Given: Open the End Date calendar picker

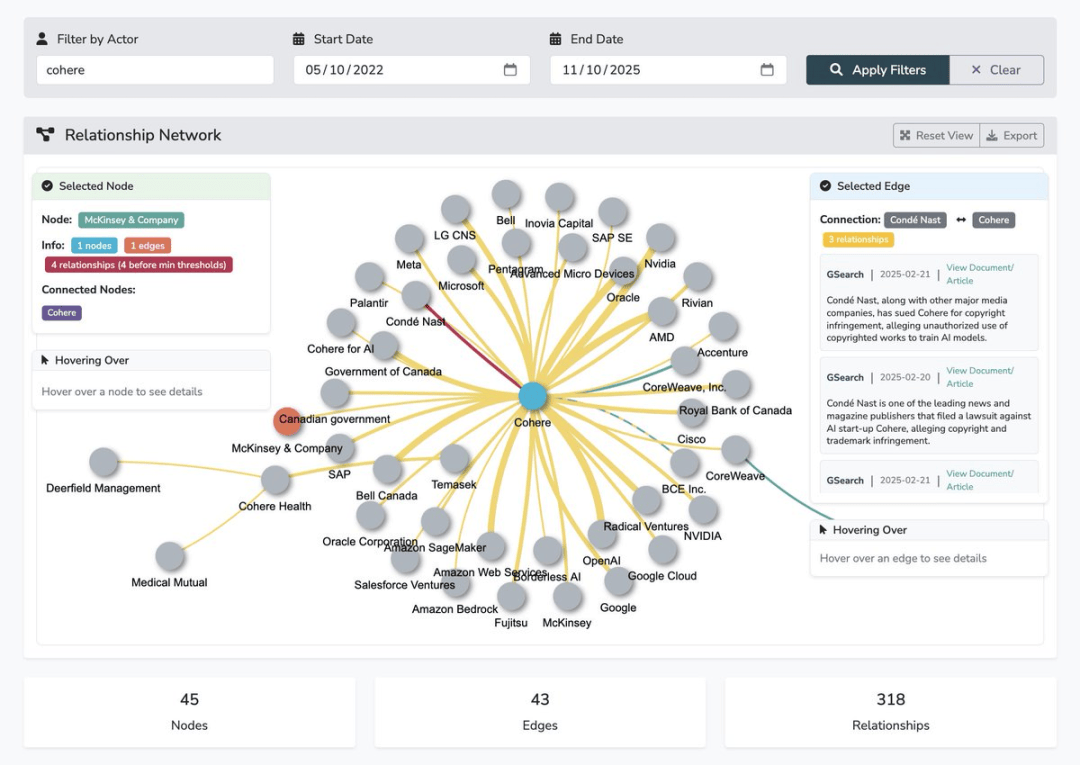Looking at the screenshot, I should 767,70.
